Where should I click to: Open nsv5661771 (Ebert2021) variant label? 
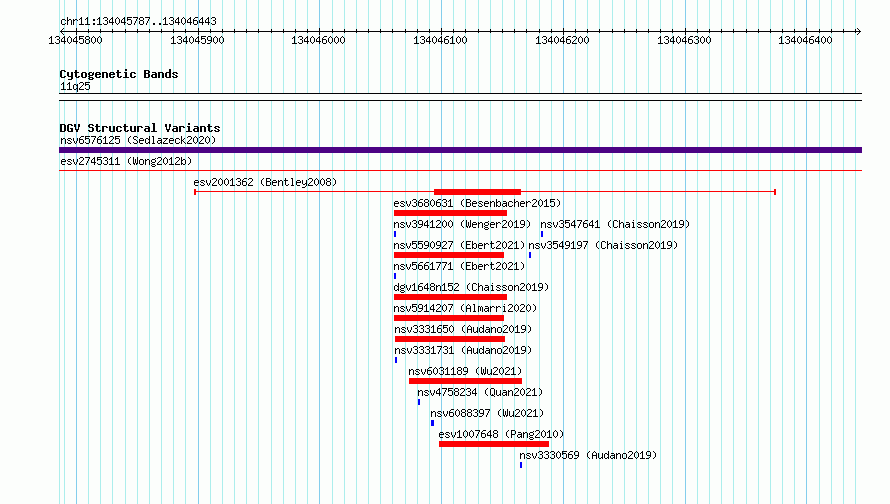[x=459, y=266]
